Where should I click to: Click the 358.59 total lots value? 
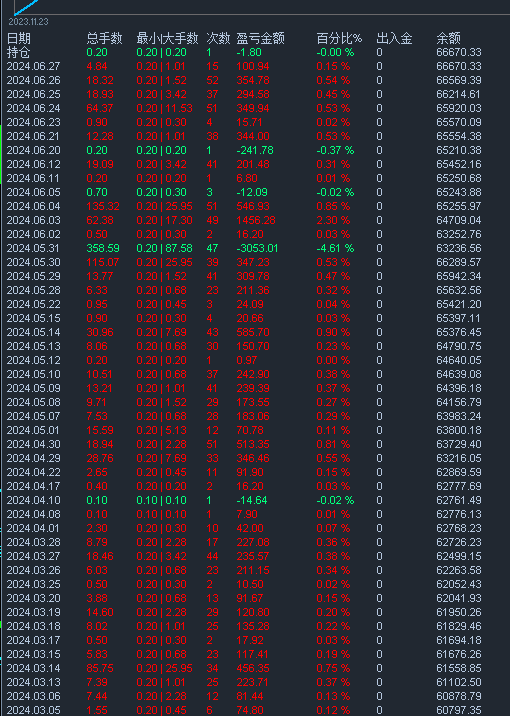(103, 248)
